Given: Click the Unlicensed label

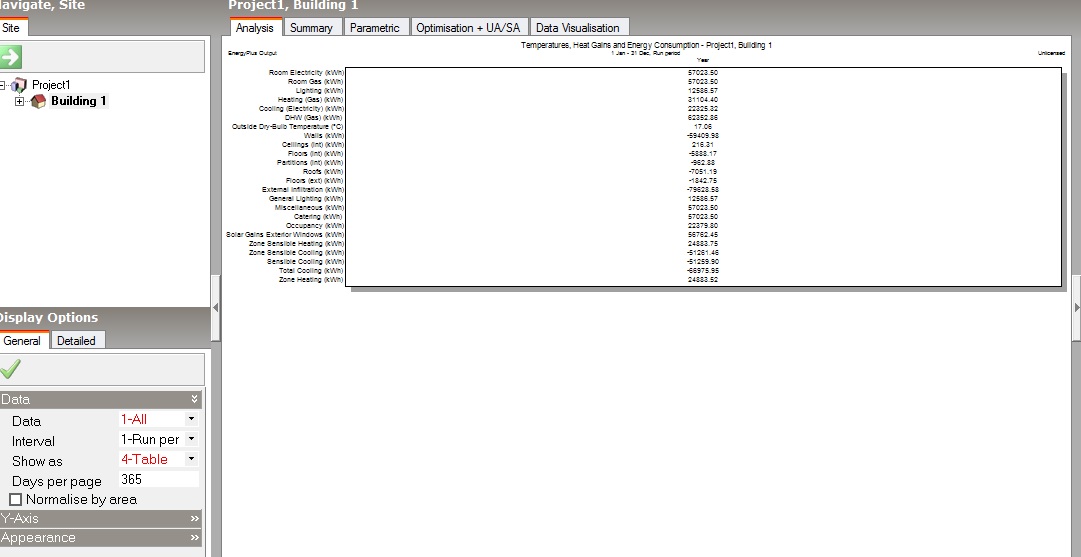Looking at the screenshot, I should 1051,53.
